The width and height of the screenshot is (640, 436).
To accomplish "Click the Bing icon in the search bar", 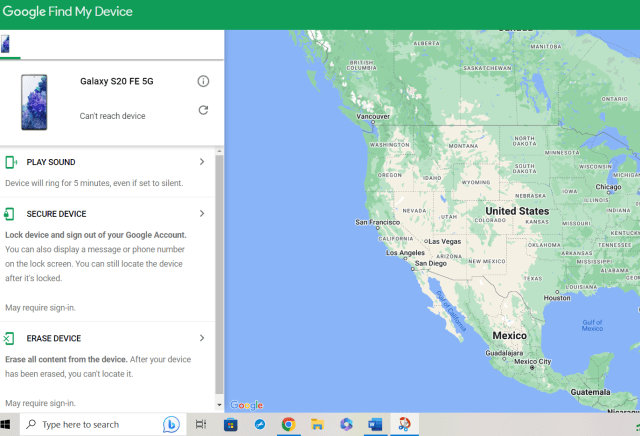I will coord(171,424).
